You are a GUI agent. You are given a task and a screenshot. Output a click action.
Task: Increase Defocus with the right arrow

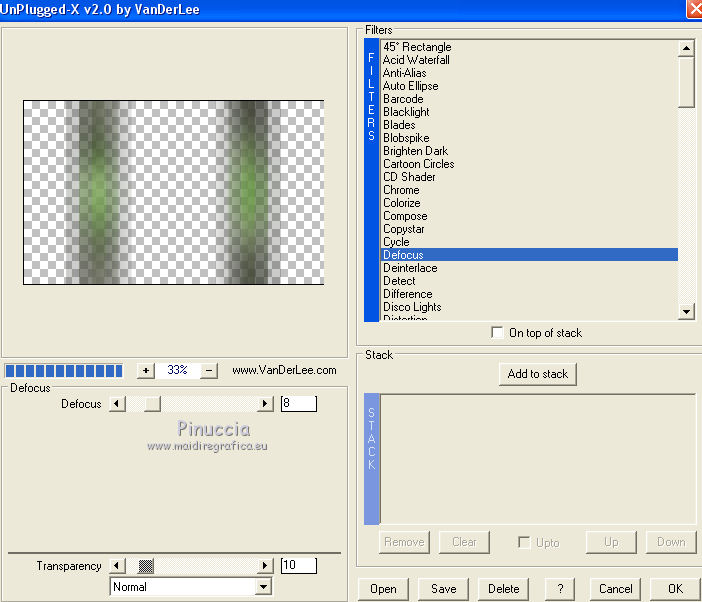pyautogui.click(x=265, y=404)
